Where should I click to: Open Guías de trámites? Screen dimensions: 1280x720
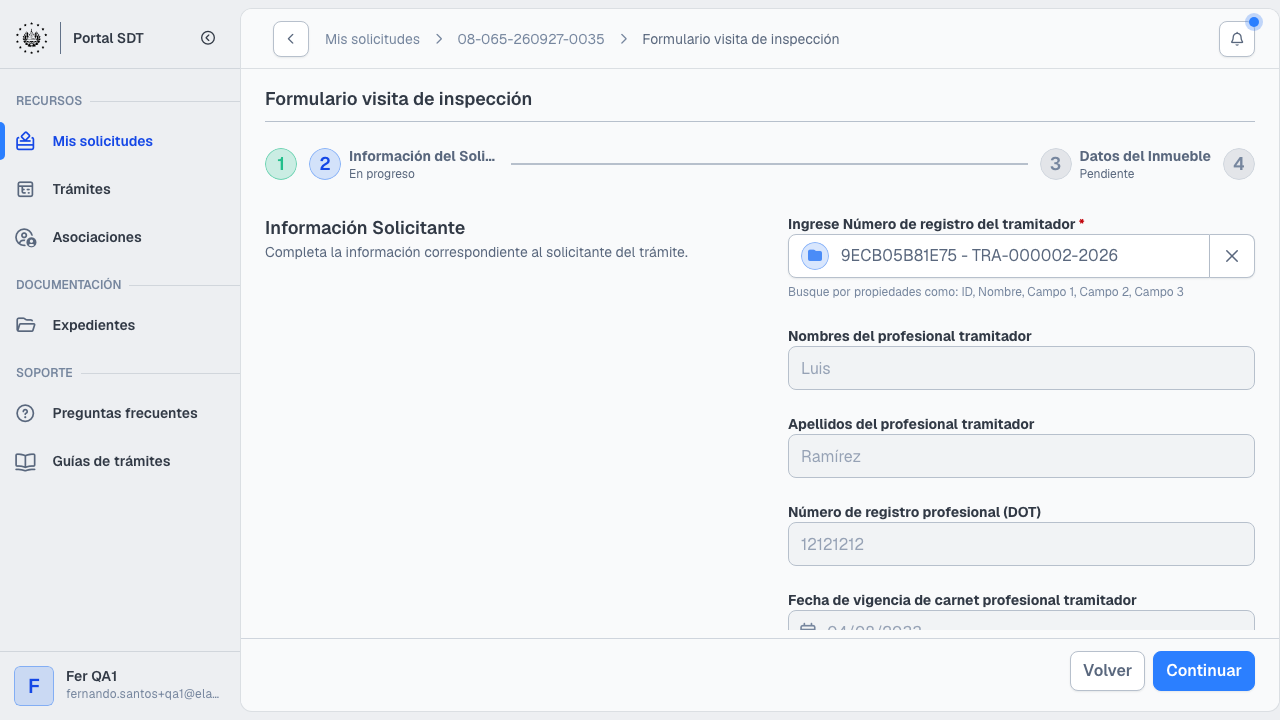[x=120, y=461]
